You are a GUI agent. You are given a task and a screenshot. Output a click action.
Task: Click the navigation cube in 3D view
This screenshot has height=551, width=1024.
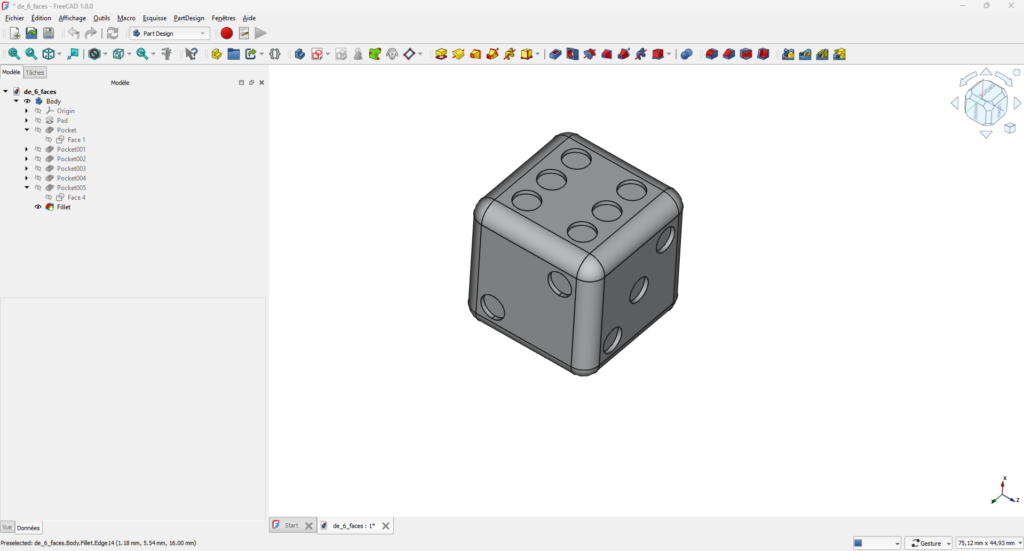[986, 103]
